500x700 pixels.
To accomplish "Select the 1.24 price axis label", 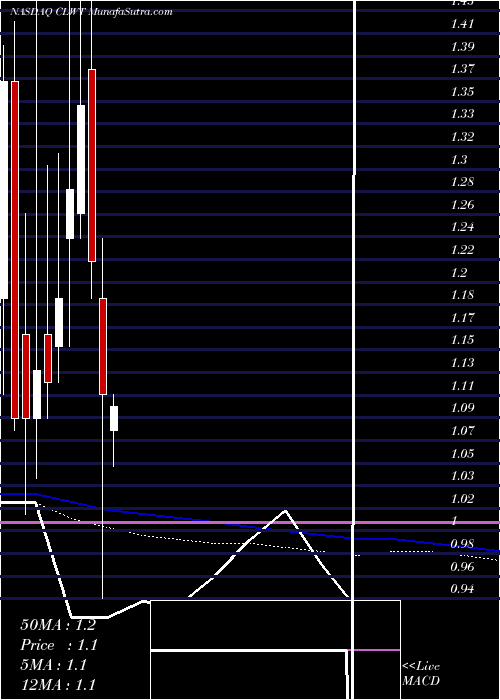I will [x=462, y=227].
